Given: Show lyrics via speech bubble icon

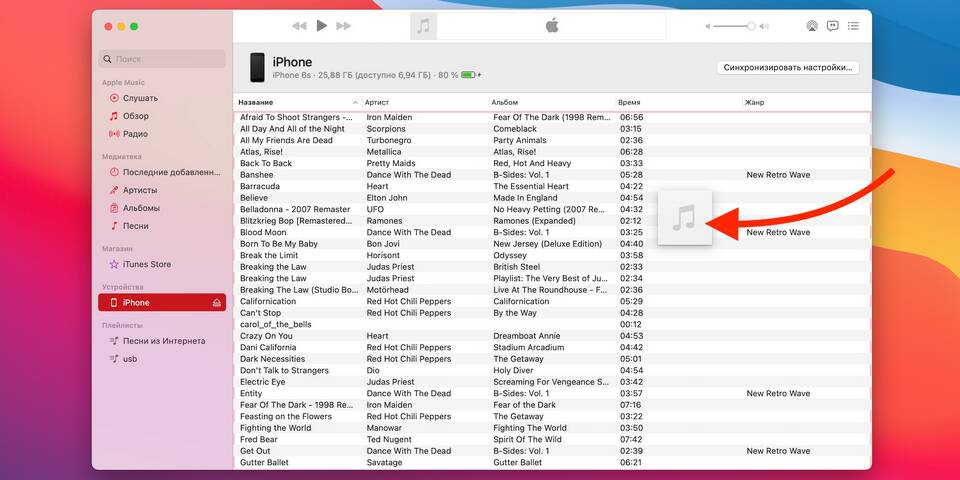Looking at the screenshot, I should (833, 26).
